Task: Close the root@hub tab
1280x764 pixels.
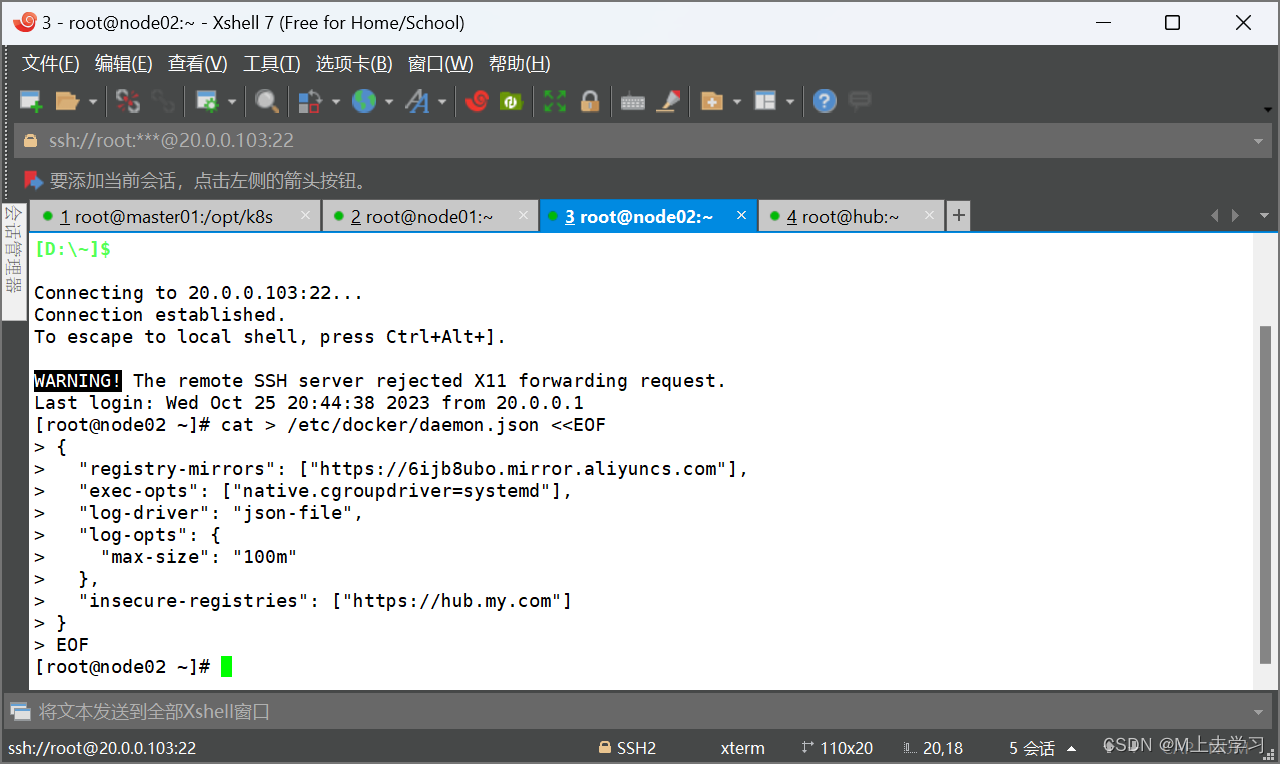Action: click(x=929, y=215)
